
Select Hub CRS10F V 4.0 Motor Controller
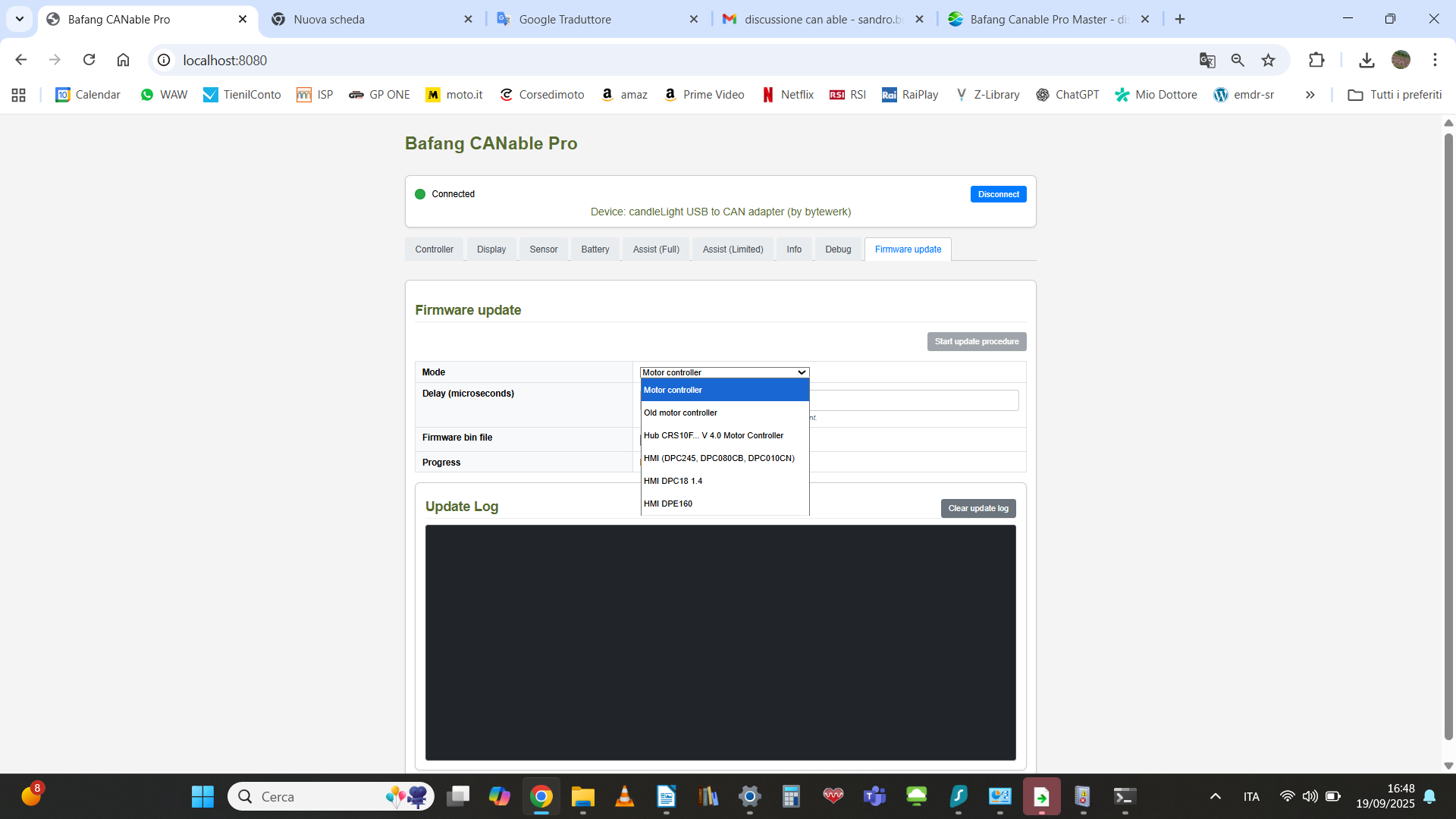click(725, 435)
